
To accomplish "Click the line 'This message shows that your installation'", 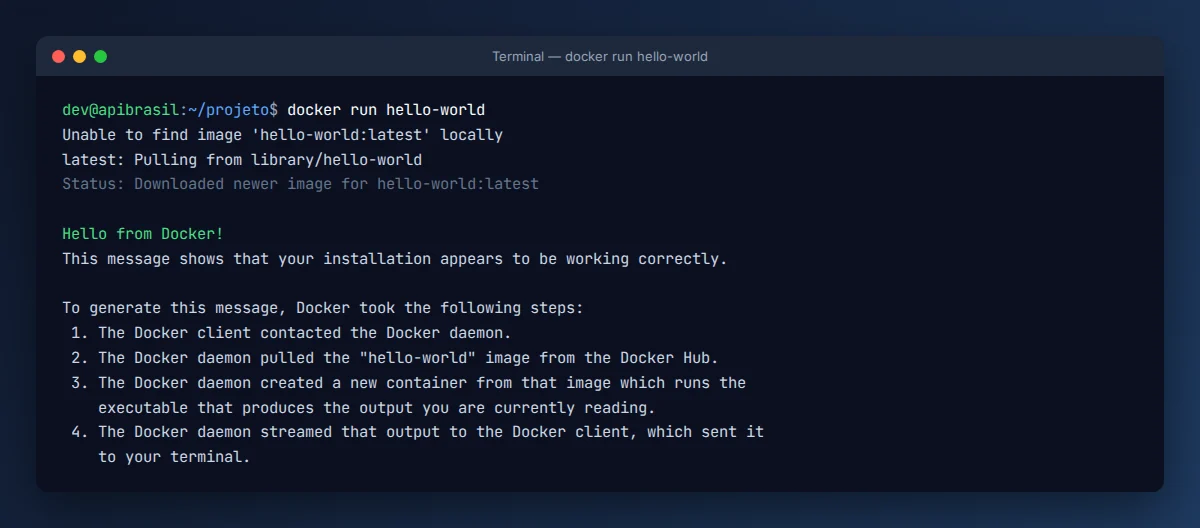I will click(395, 259).
